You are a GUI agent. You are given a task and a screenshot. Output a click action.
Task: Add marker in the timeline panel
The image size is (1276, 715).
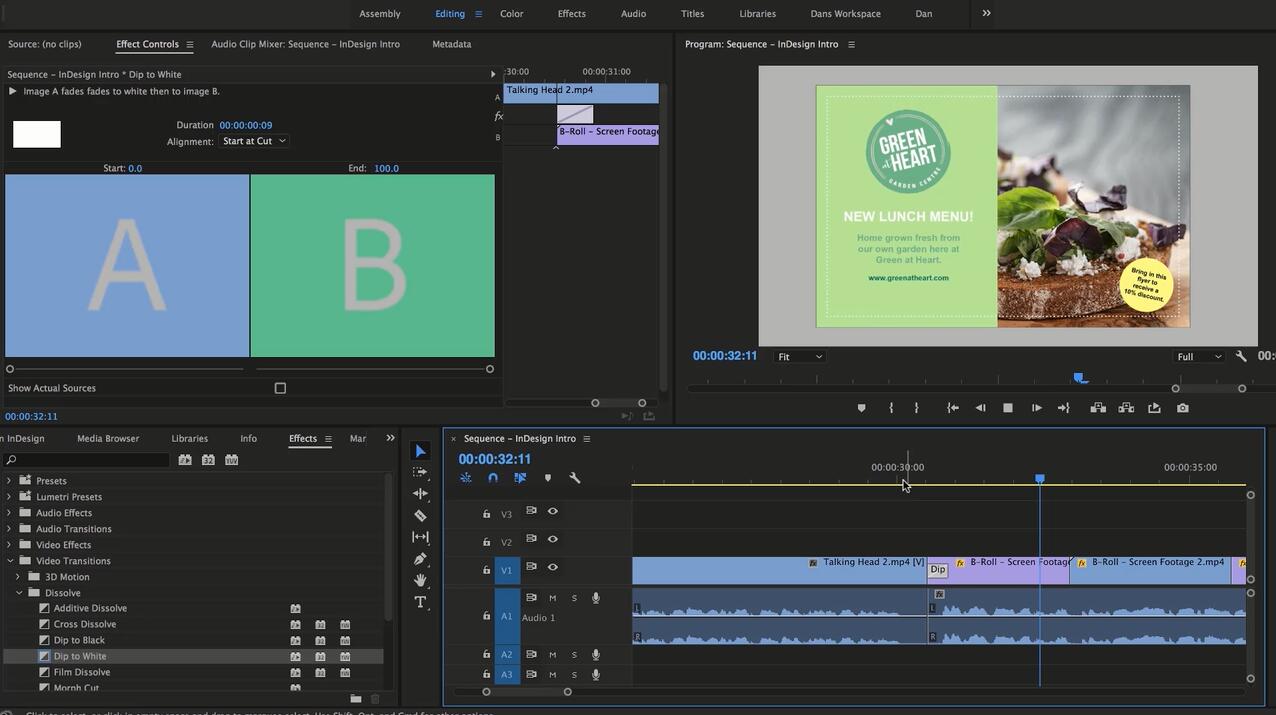pos(548,478)
